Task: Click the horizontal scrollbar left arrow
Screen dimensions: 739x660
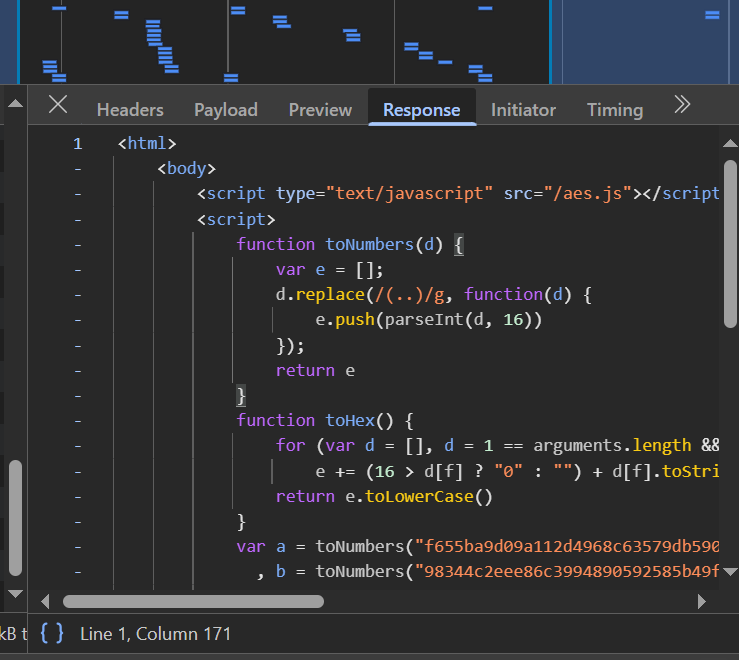Action: (x=45, y=602)
